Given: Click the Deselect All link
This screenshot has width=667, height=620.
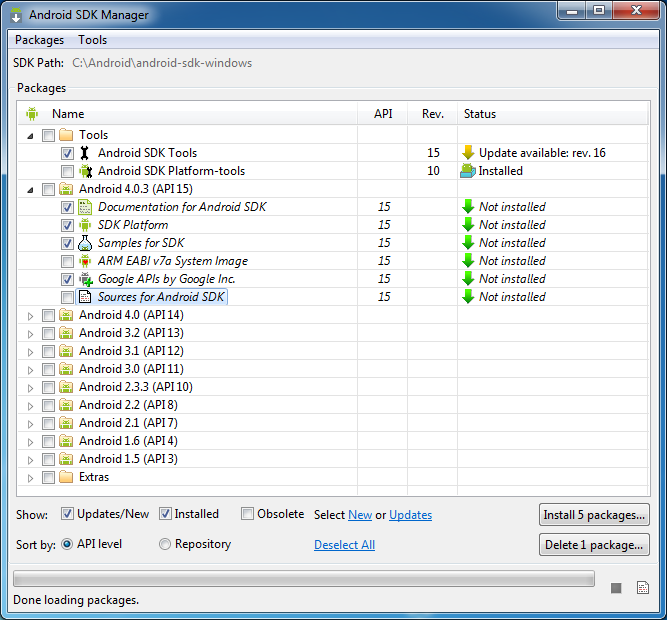Looking at the screenshot, I should pyautogui.click(x=345, y=545).
